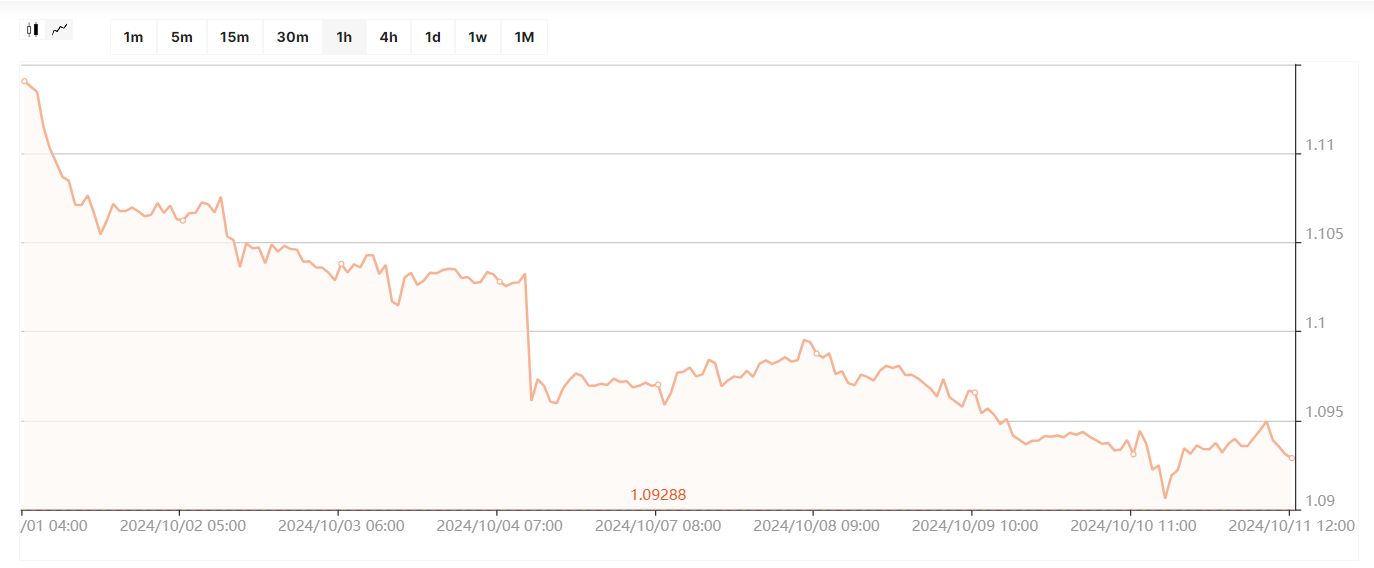The height and width of the screenshot is (568, 1374).
Task: Click the 1.09 price axis label
Action: (1320, 501)
